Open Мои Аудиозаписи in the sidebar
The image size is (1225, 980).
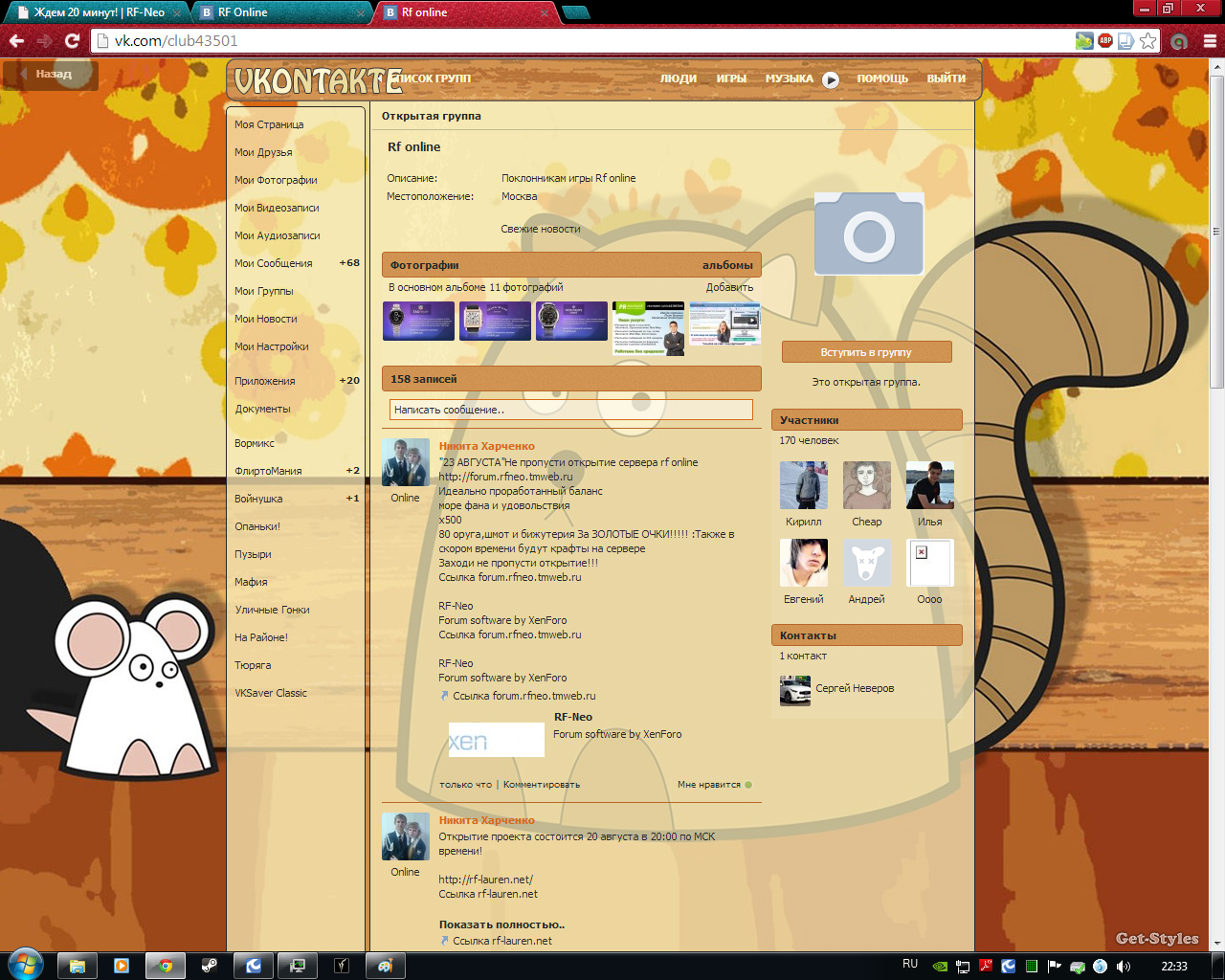coord(278,235)
